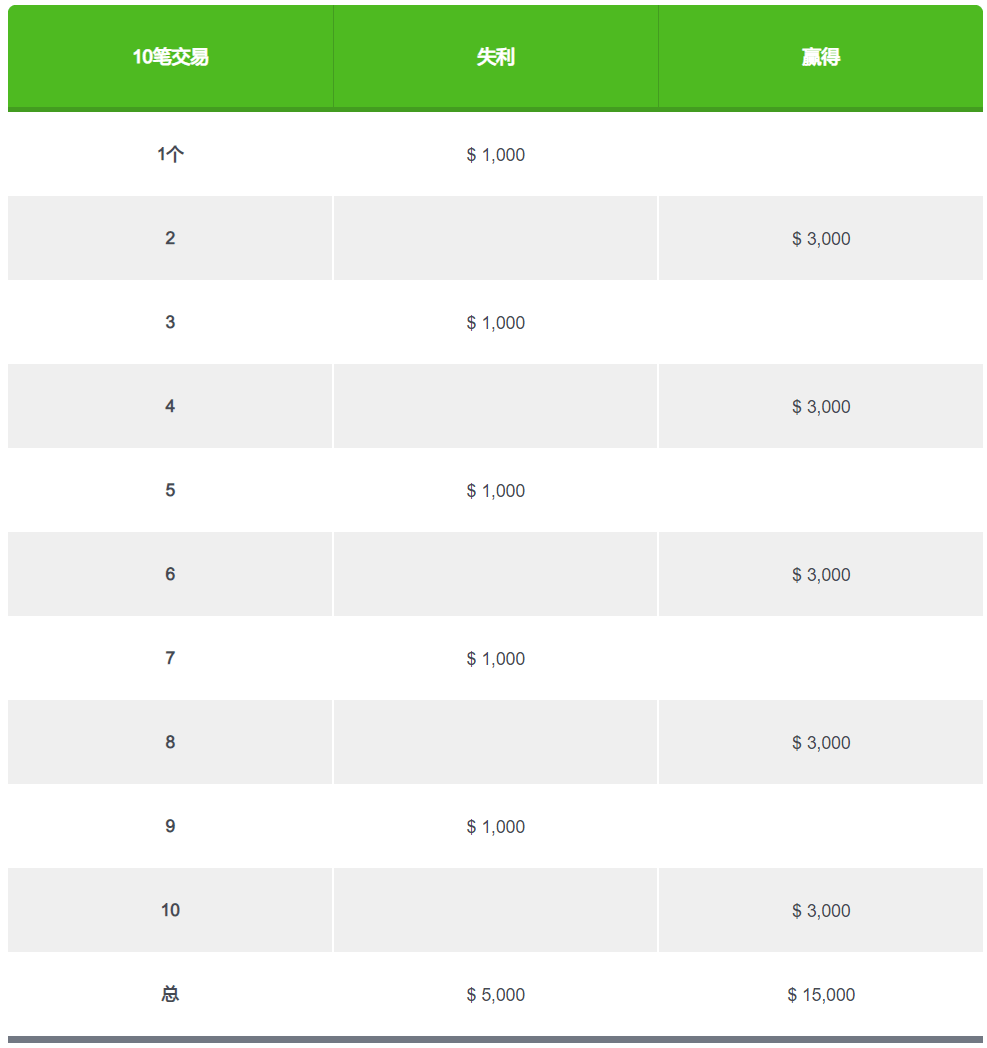Select trade number 10 cell

pos(170,910)
